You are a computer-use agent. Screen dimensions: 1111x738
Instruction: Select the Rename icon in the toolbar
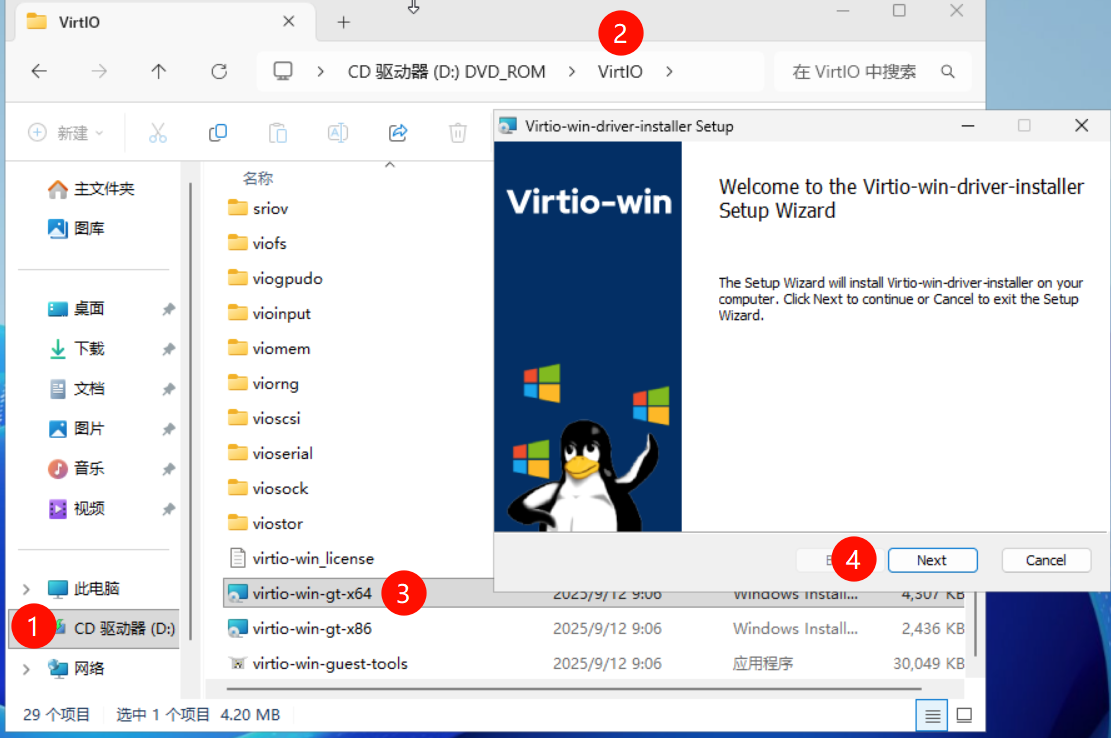pyautogui.click(x=337, y=132)
